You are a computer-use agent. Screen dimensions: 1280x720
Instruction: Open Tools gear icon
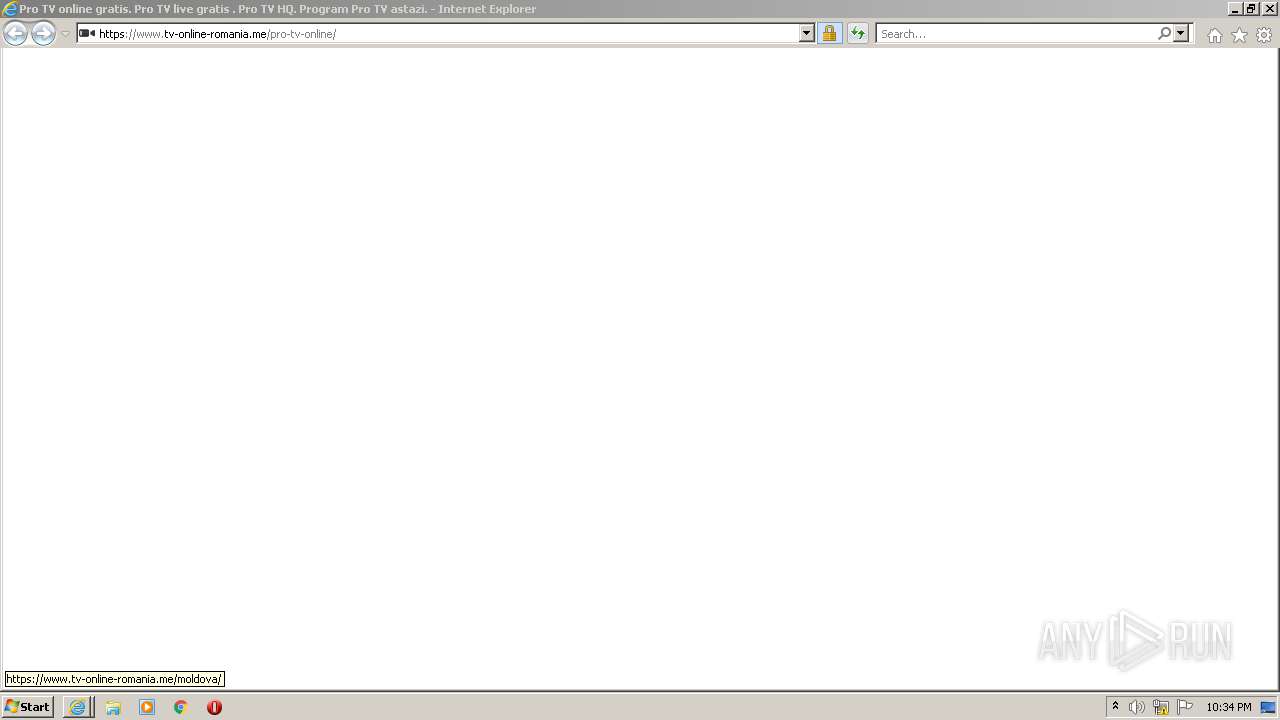(1264, 35)
